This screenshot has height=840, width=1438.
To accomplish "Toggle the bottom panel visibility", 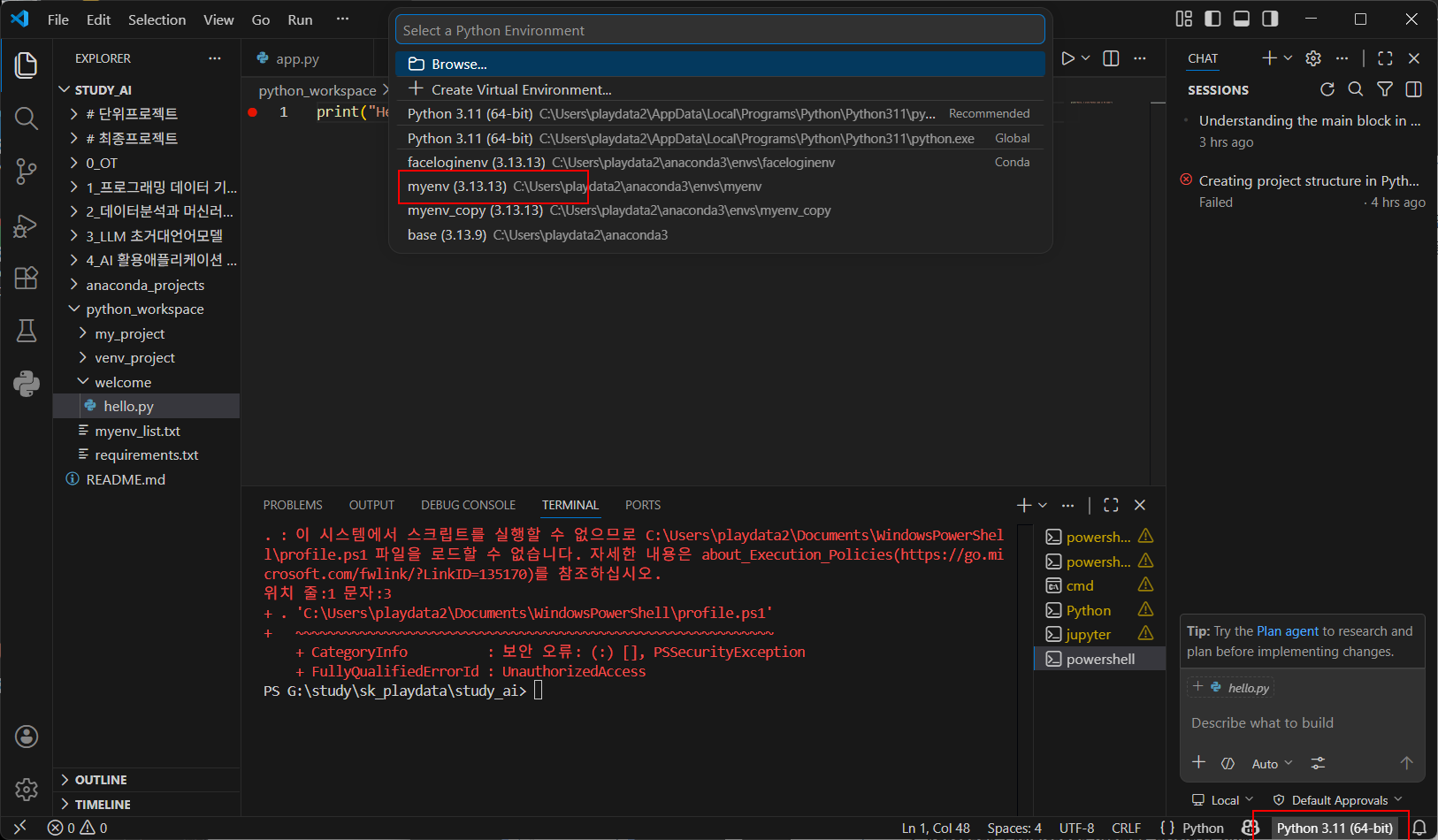I will coord(1242,19).
